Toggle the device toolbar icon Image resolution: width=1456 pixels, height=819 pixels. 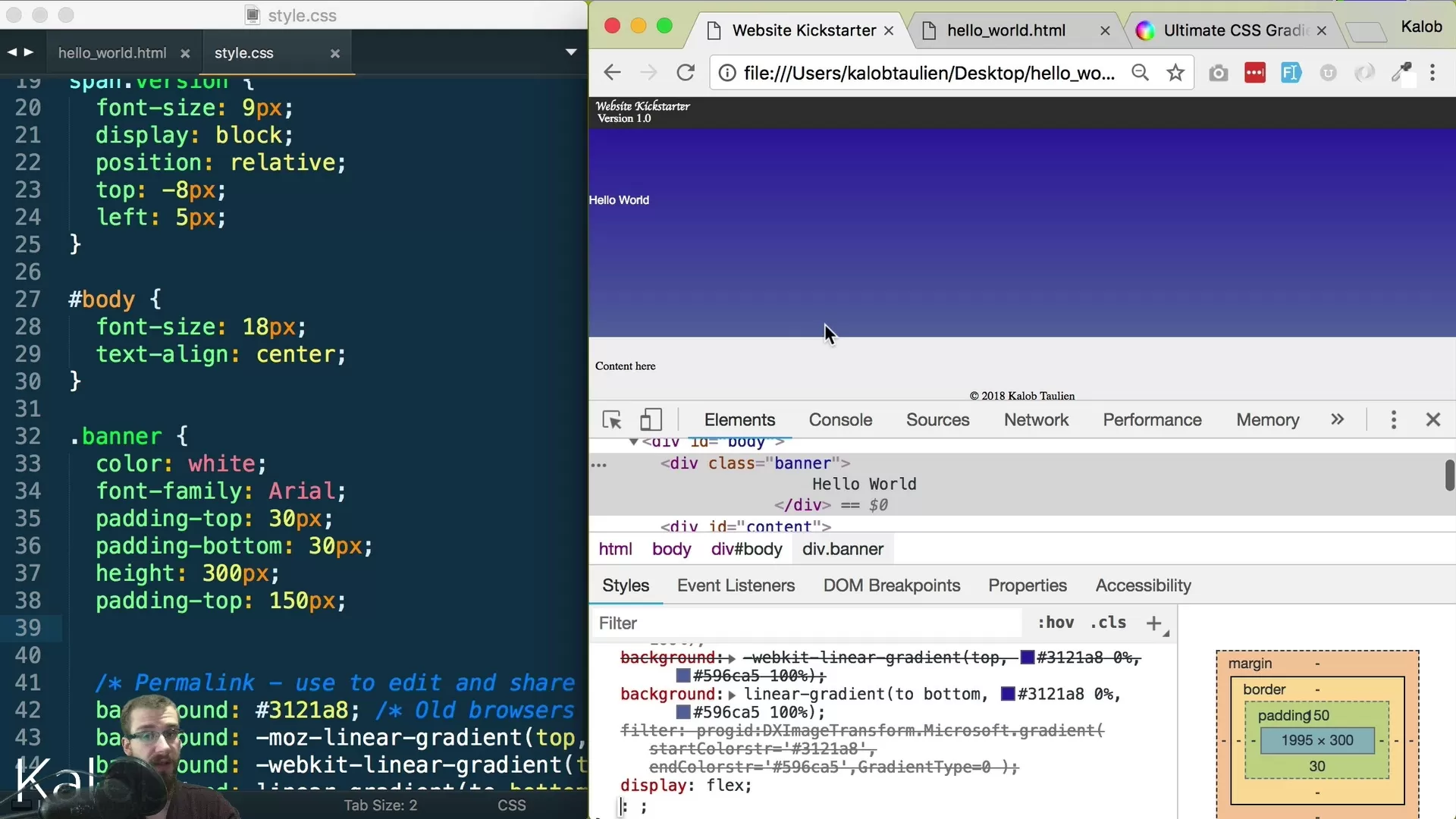pyautogui.click(x=651, y=420)
